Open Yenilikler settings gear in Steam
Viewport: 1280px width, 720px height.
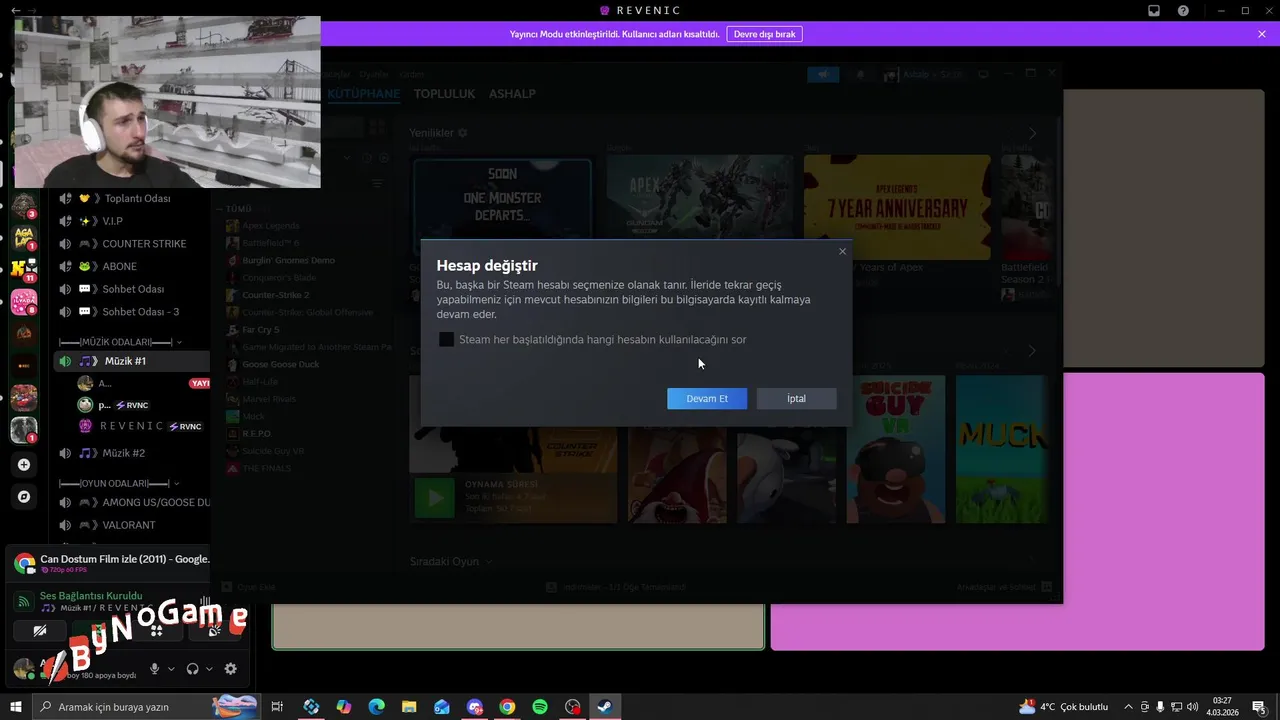462,133
